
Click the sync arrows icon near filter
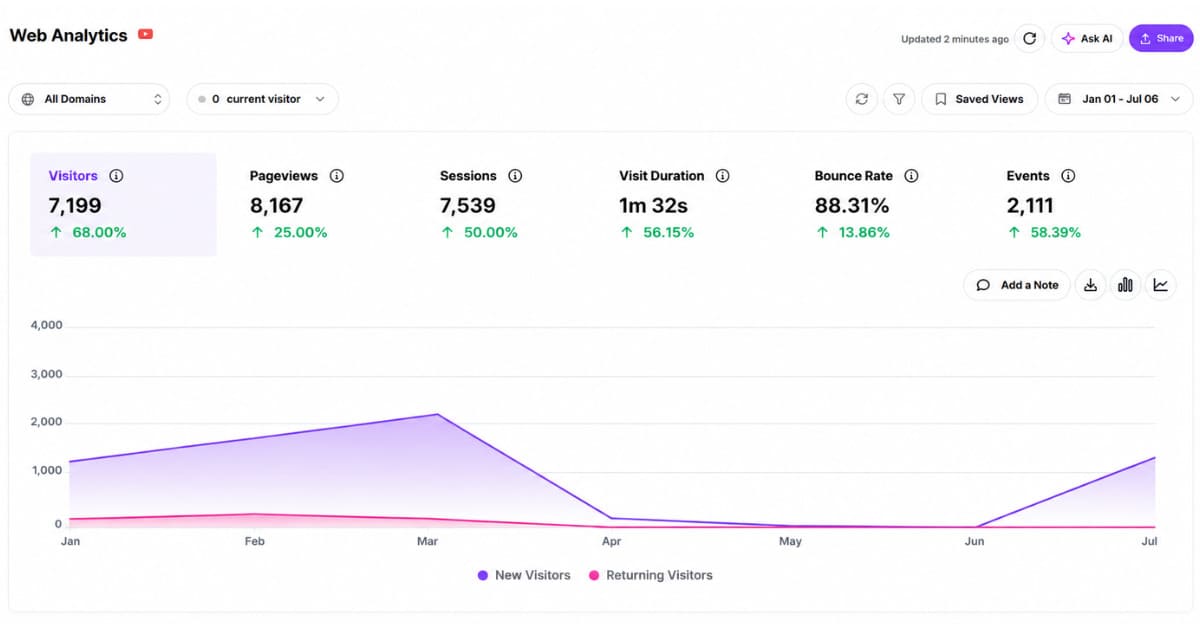[x=861, y=99]
